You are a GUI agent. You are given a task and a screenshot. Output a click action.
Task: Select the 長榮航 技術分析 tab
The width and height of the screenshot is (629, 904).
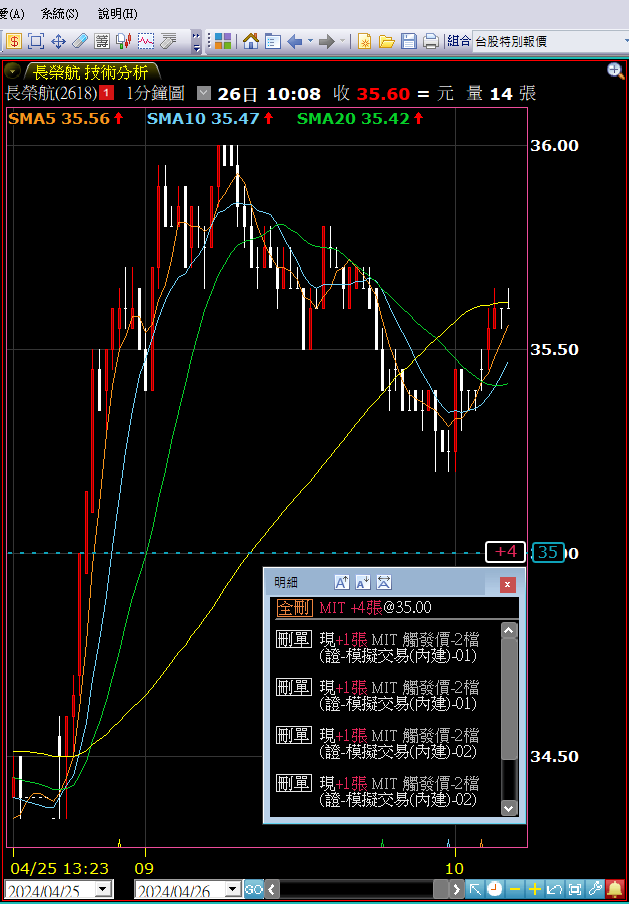tap(90, 72)
